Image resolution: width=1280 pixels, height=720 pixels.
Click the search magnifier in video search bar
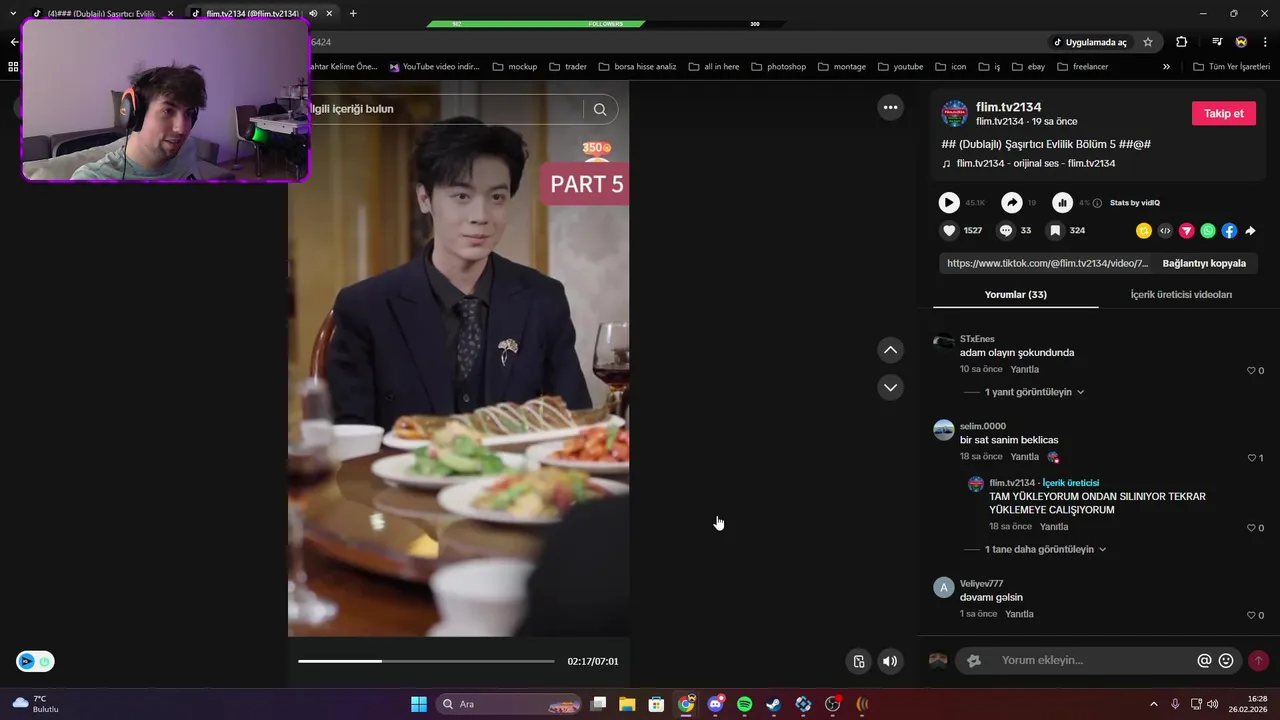pos(600,109)
